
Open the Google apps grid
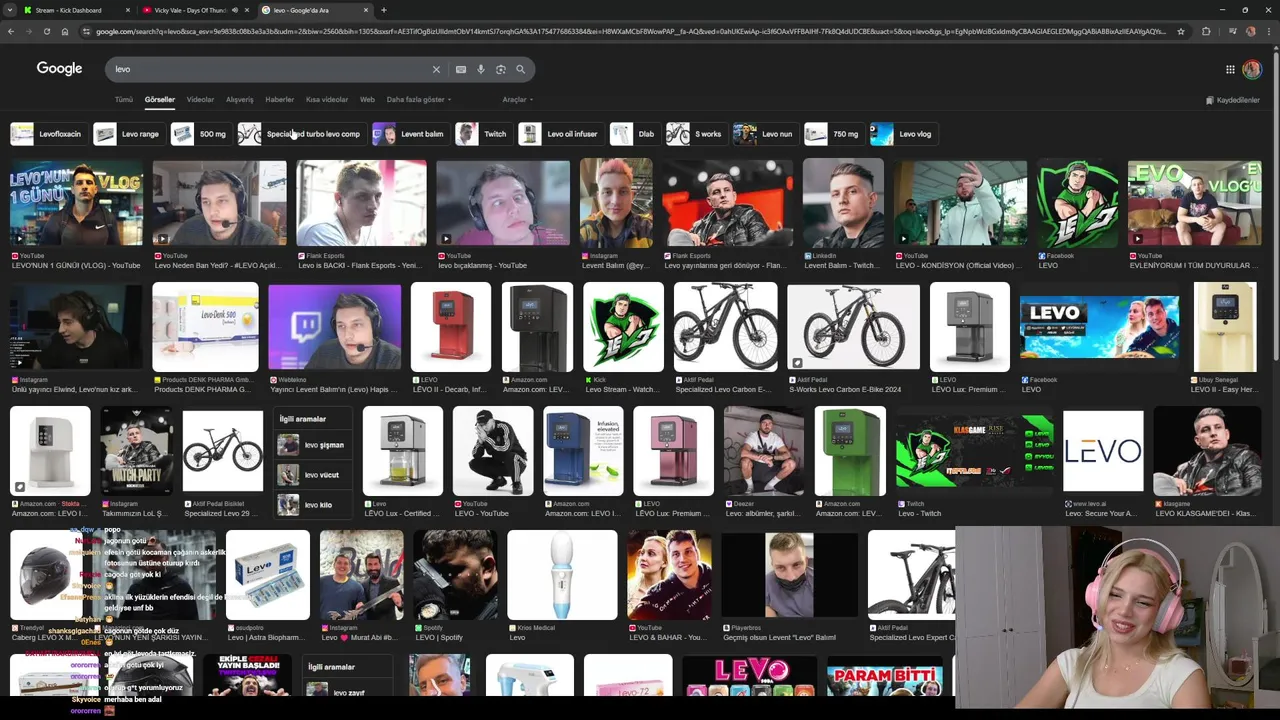(x=1230, y=69)
